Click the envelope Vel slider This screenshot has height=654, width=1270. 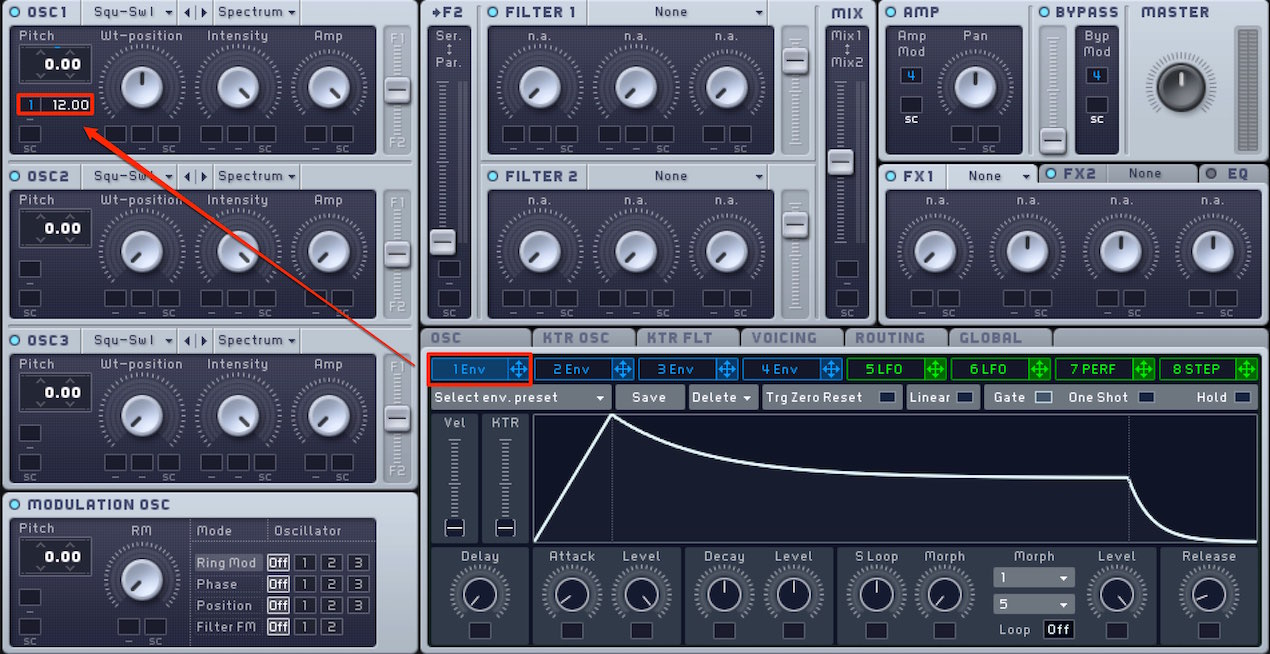pyautogui.click(x=455, y=527)
